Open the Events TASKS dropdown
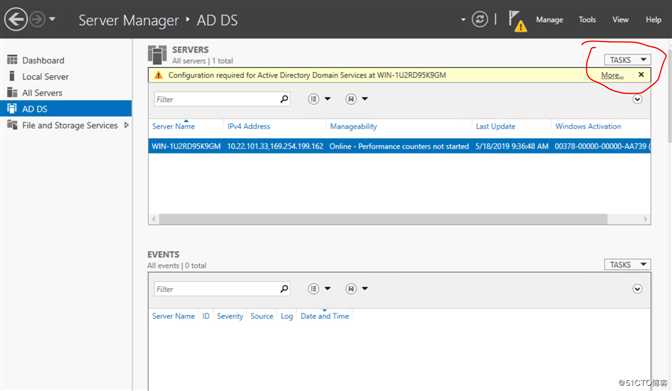This screenshot has width=672, height=391. [x=627, y=265]
